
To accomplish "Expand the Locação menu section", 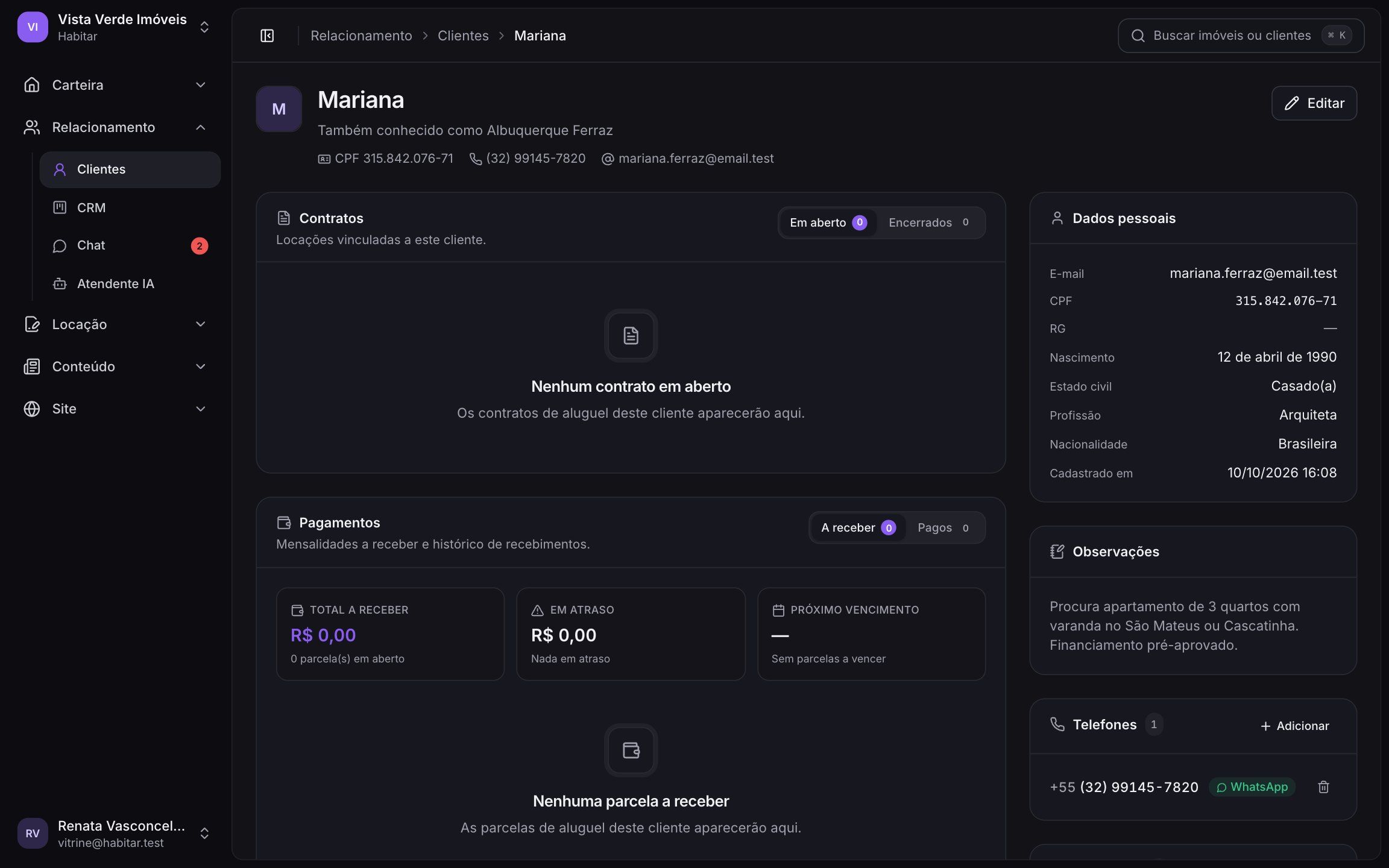I will coord(115,324).
